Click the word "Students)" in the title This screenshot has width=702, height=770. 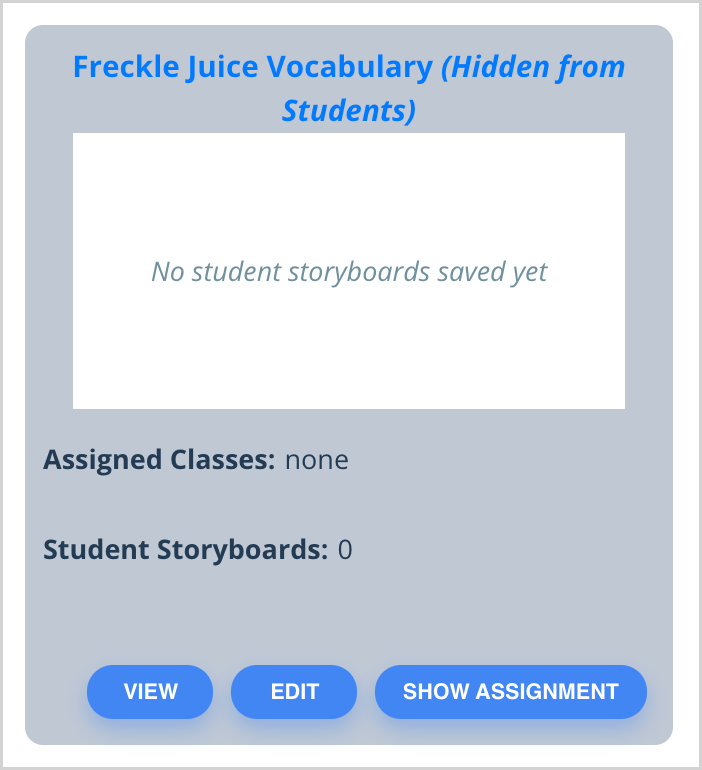click(x=349, y=110)
